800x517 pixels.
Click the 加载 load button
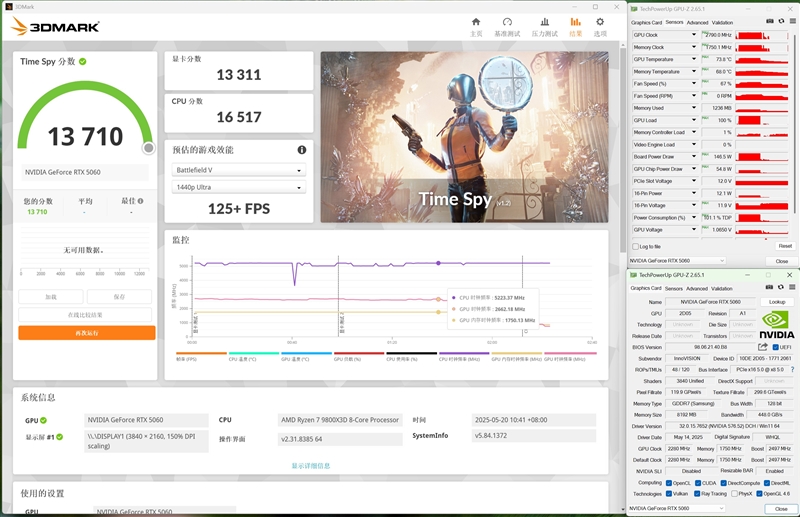point(51,297)
